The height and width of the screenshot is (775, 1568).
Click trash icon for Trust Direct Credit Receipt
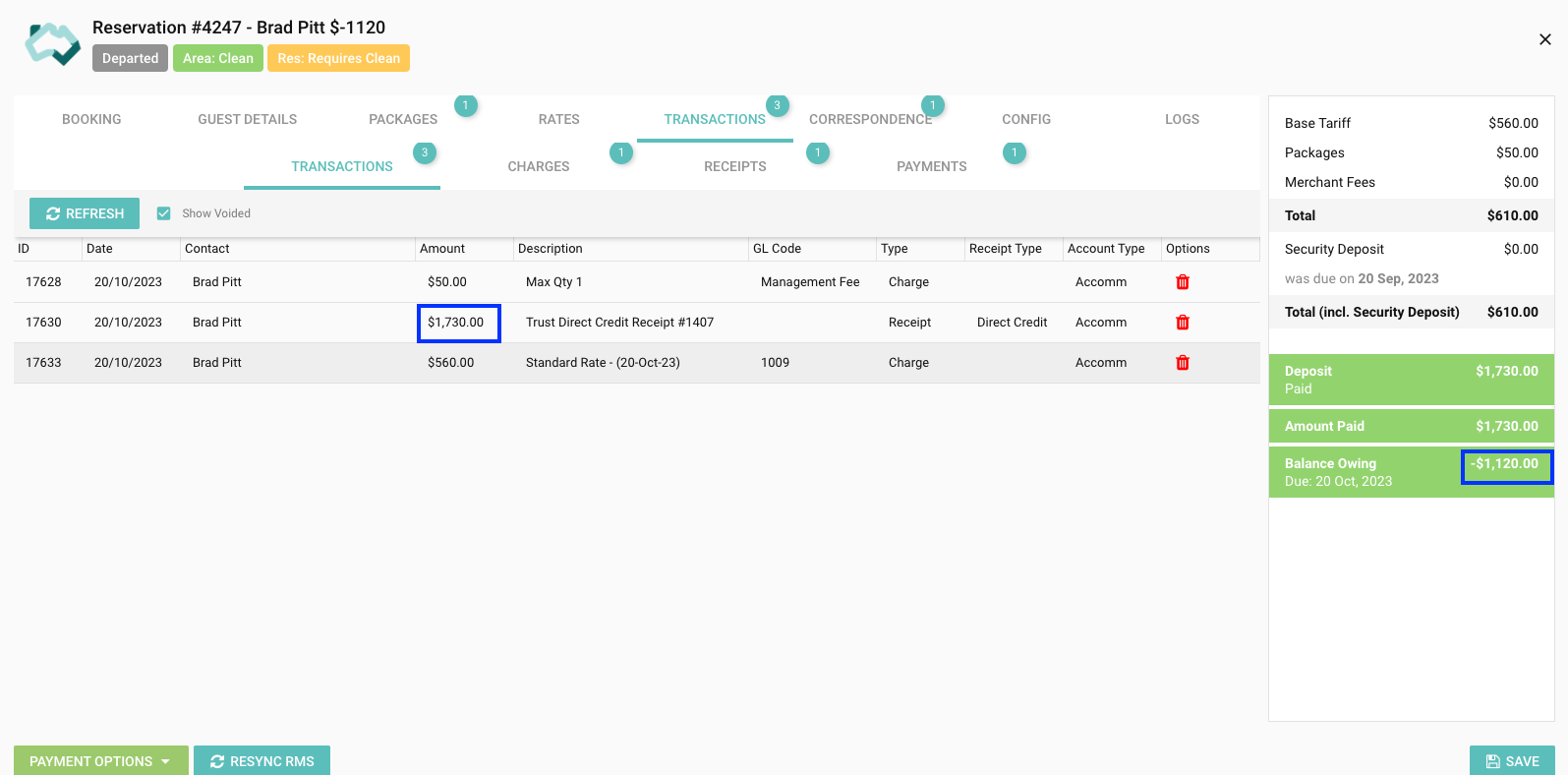[x=1183, y=323]
